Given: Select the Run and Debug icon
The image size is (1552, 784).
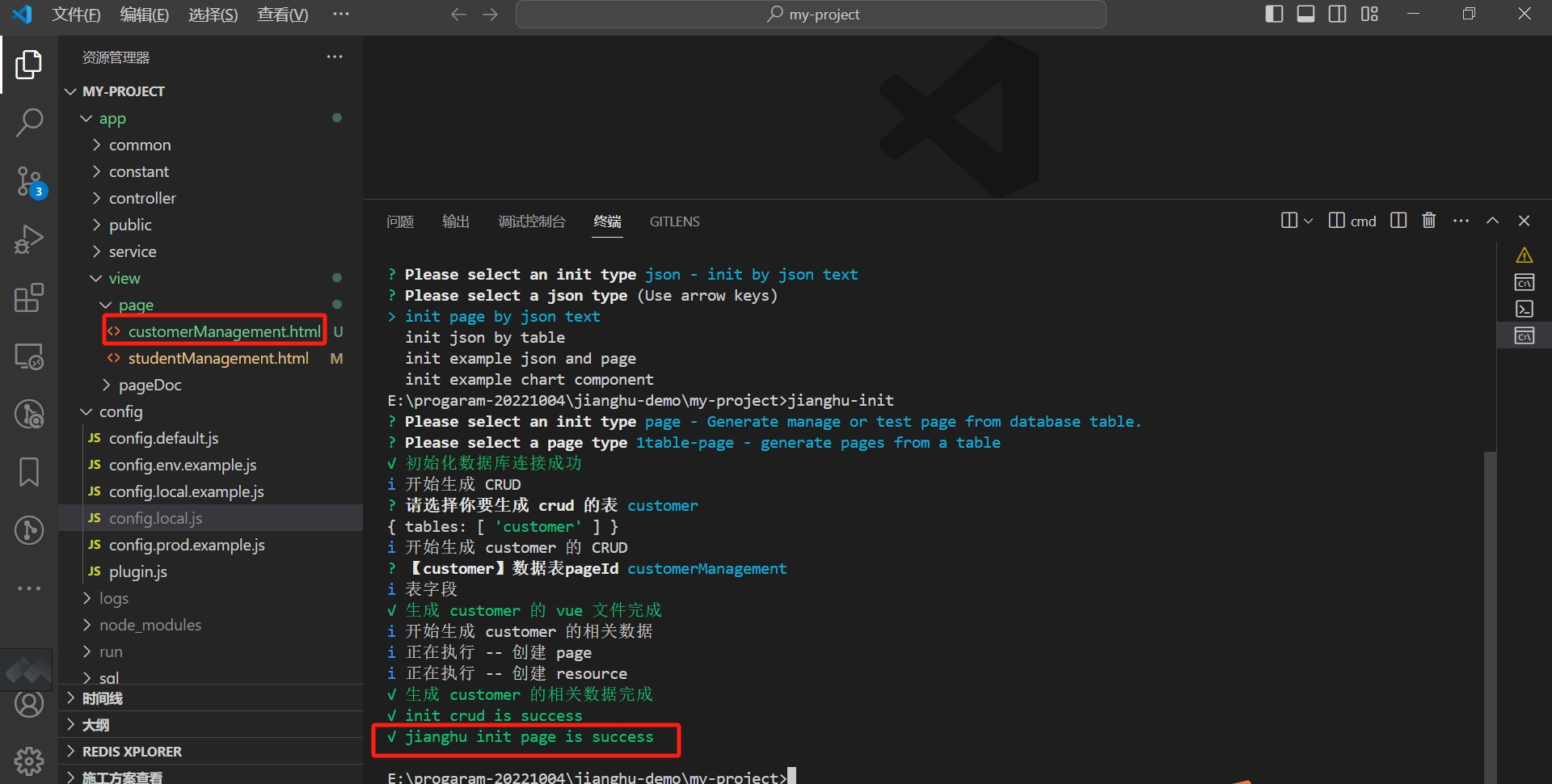Looking at the screenshot, I should coord(29,239).
